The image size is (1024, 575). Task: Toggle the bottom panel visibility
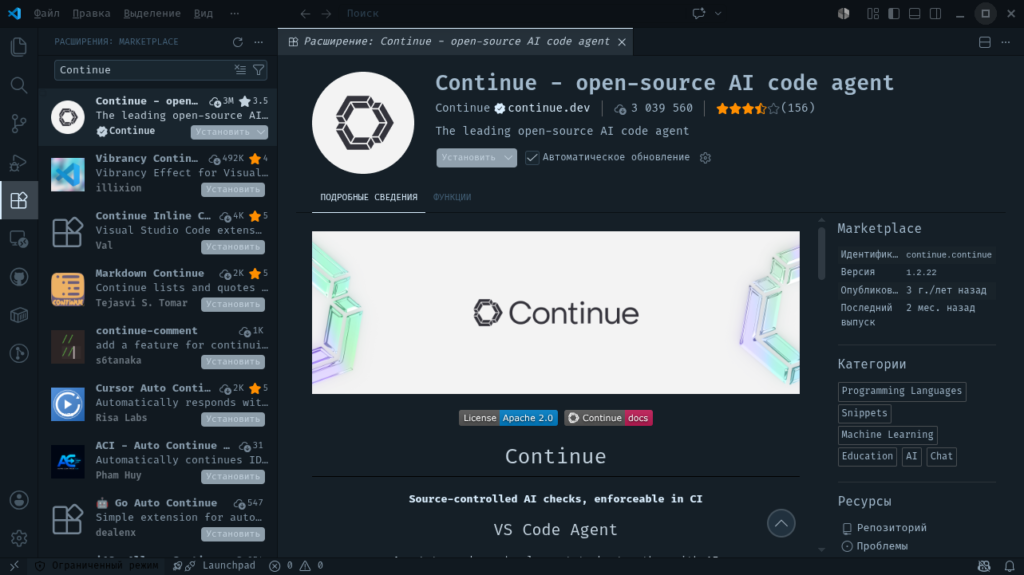915,13
